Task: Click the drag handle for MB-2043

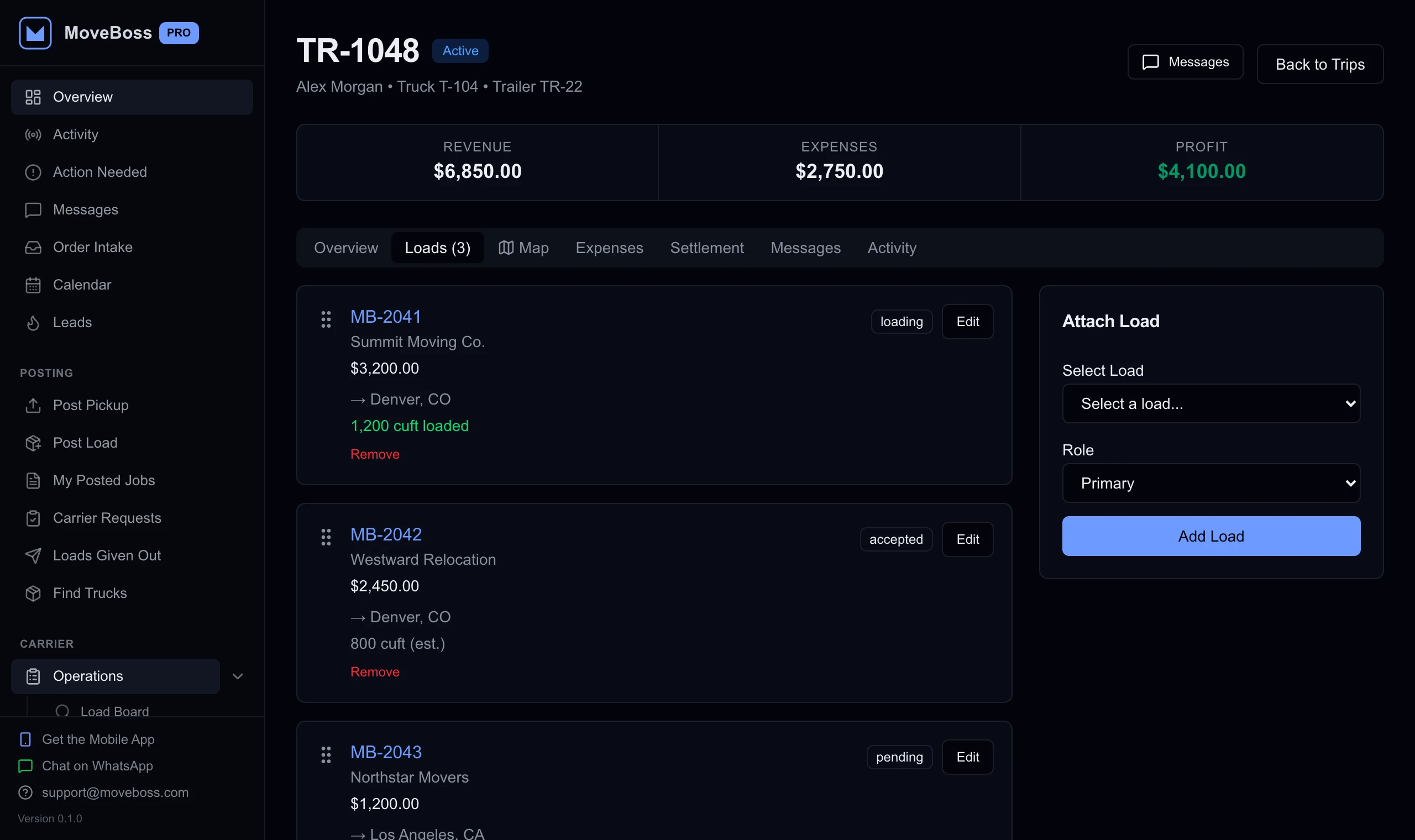Action: (326, 754)
